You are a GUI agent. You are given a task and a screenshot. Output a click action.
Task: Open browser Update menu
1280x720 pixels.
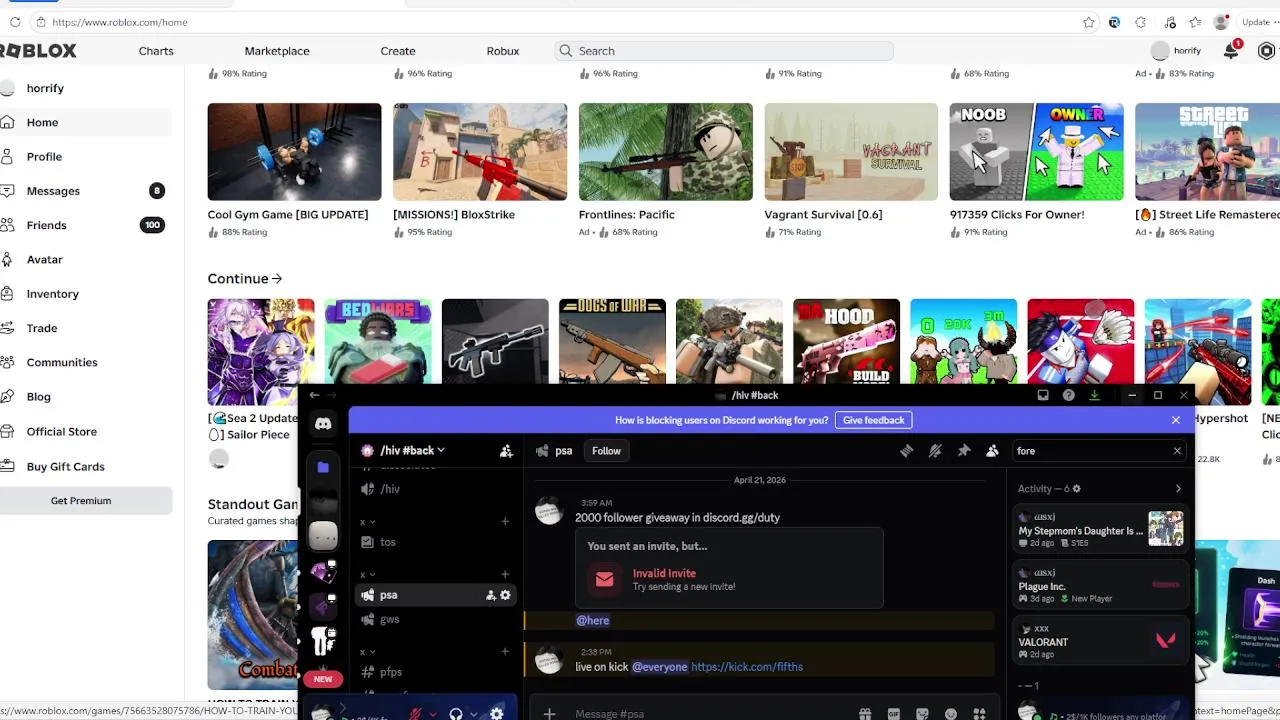(1257, 22)
